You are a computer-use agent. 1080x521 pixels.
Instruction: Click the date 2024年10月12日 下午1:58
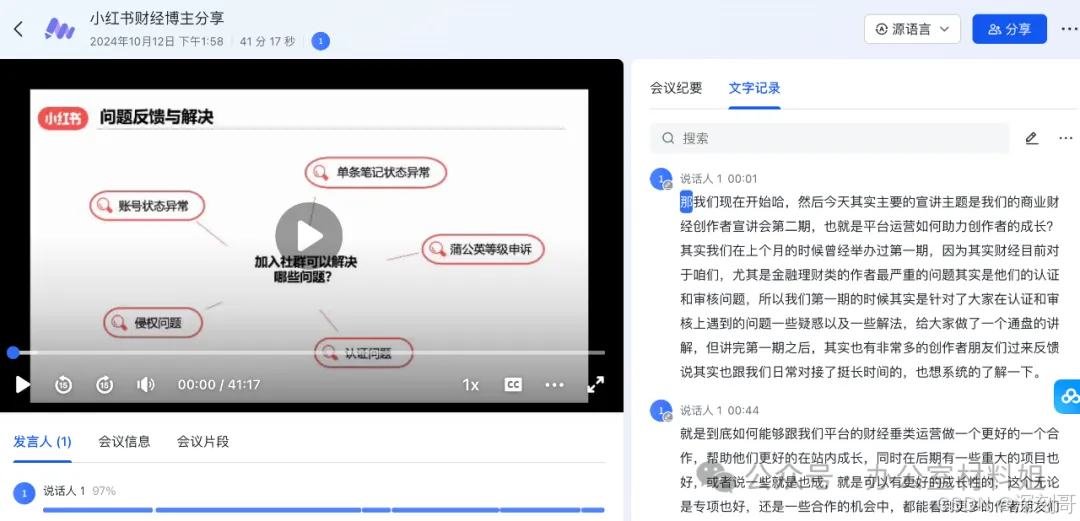pos(156,41)
